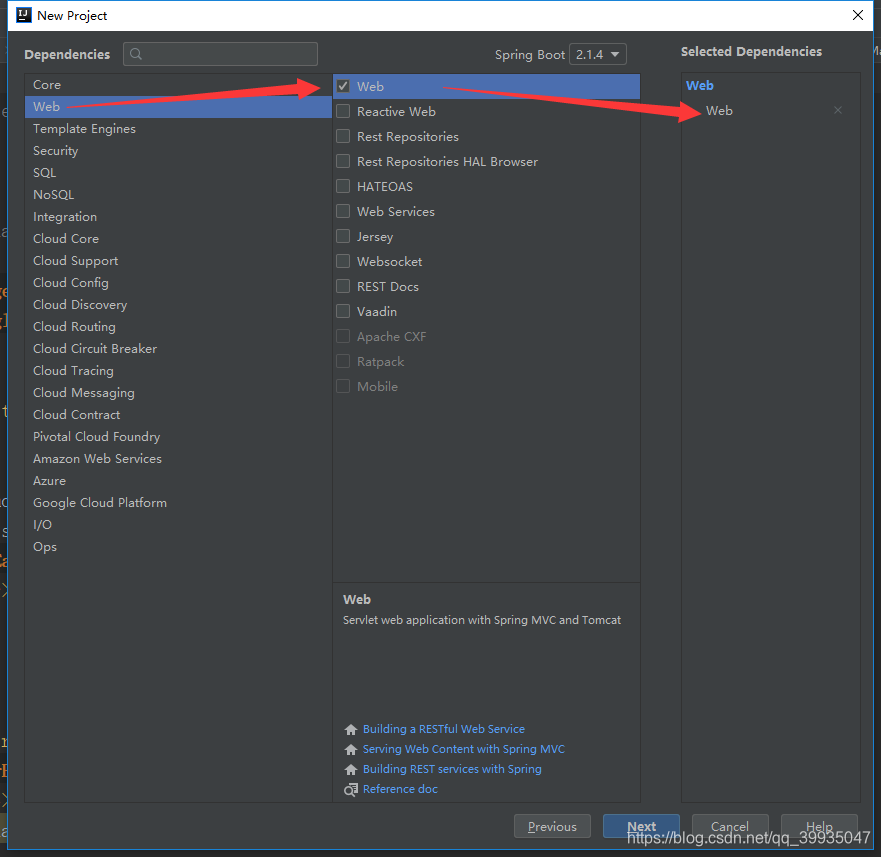Viewport: 881px width, 857px height.
Task: Click the blue Web group header in Selected Dependencies
Action: [700, 85]
